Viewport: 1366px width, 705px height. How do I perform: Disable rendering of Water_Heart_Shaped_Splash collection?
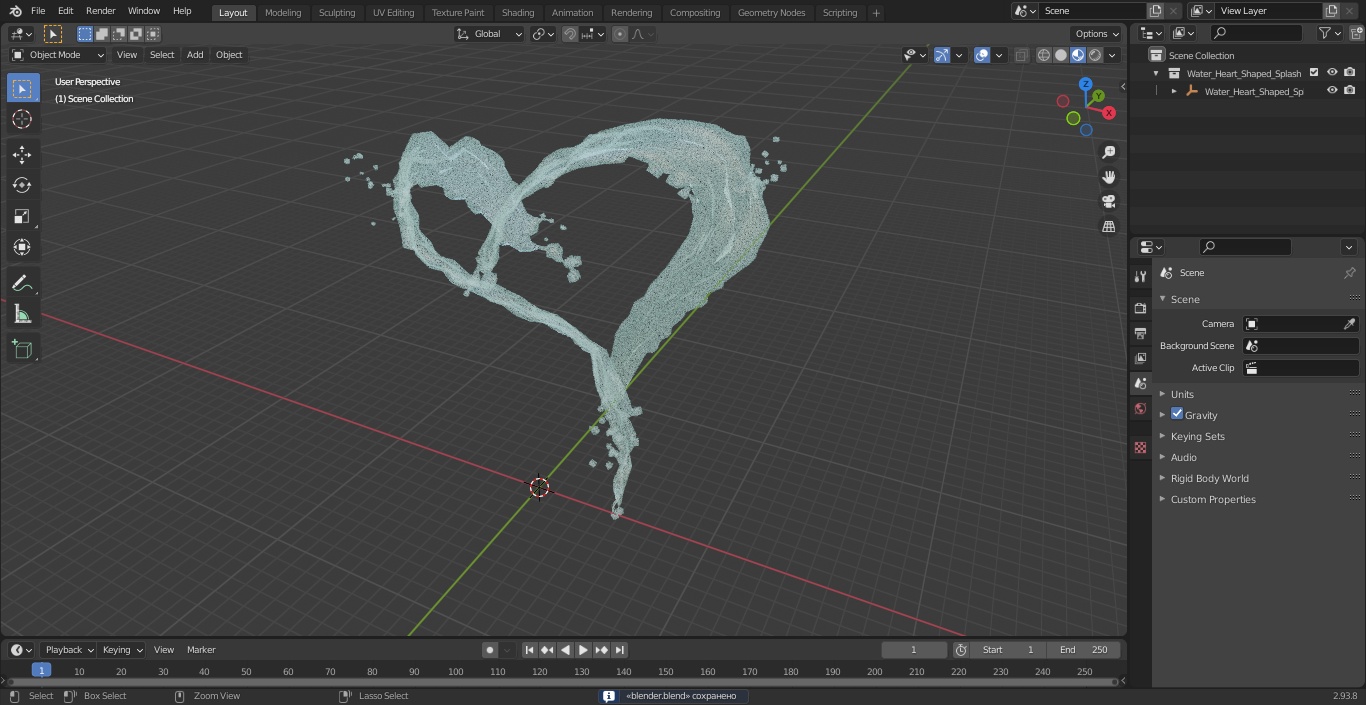pos(1350,73)
